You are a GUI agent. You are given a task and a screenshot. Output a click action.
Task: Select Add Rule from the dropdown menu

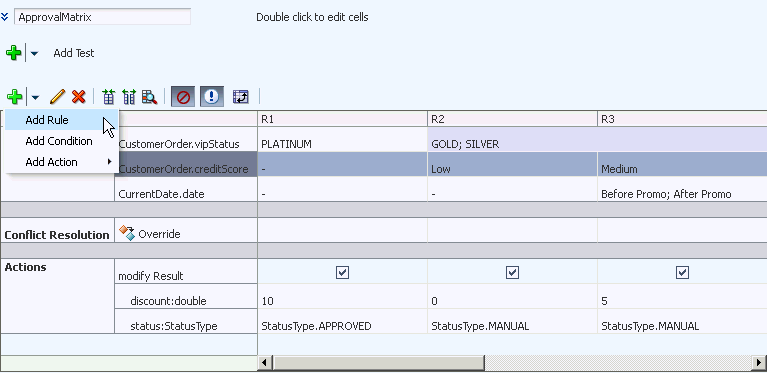(x=62, y=120)
